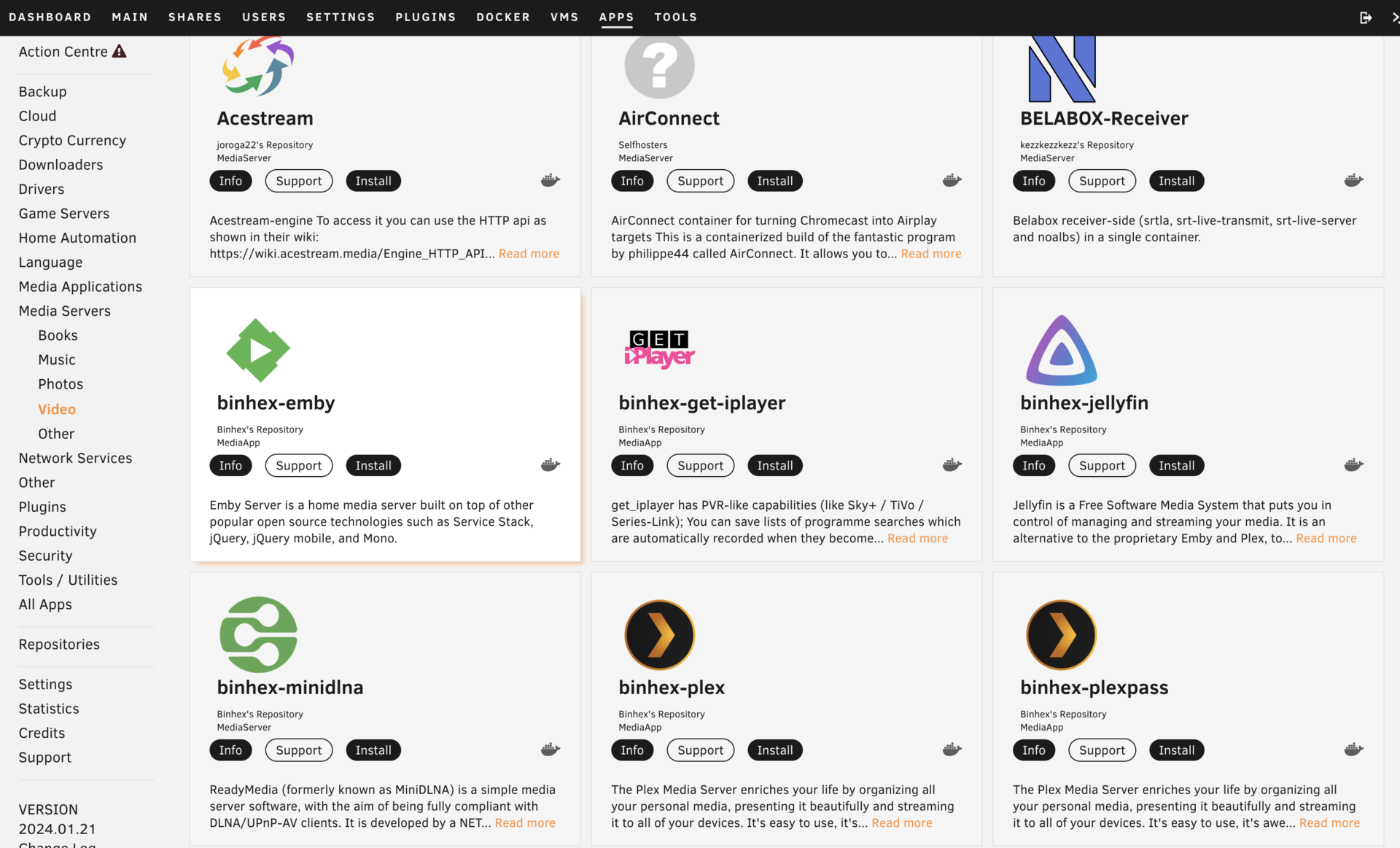Click the logout icon in top bar
The width and height of the screenshot is (1400, 848).
(x=1366, y=17)
